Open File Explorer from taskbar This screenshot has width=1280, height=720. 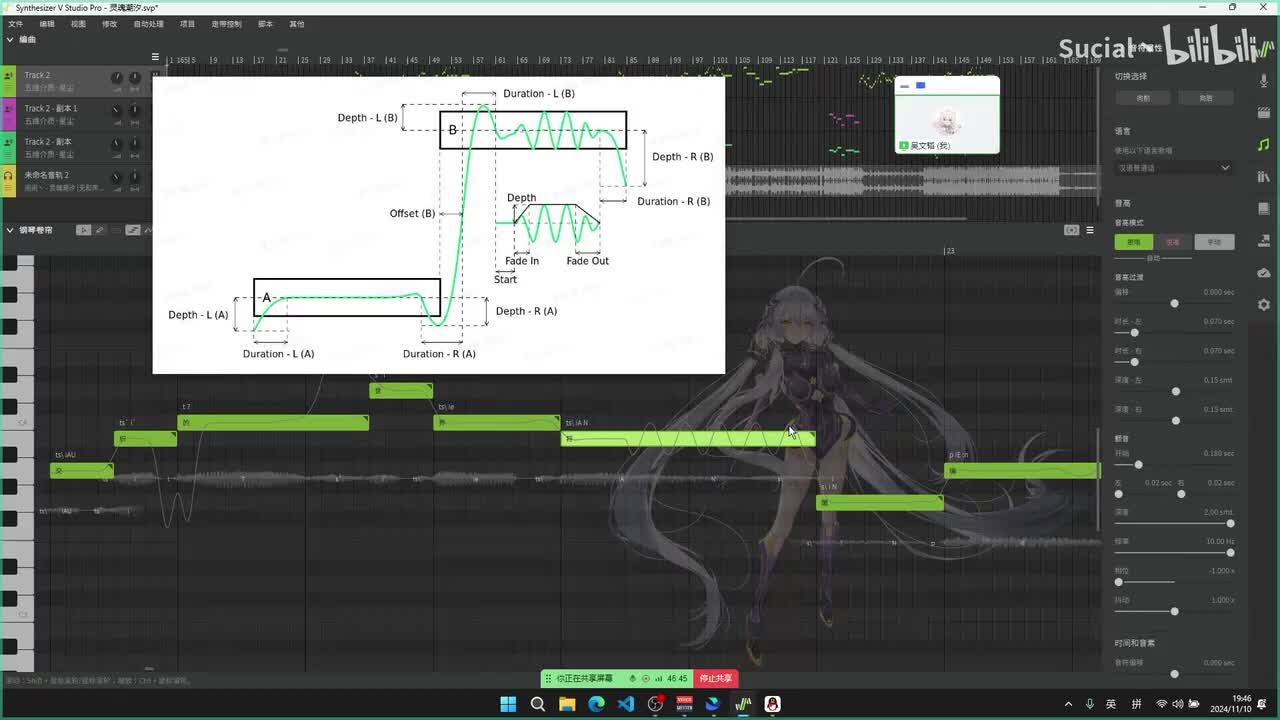[x=567, y=704]
